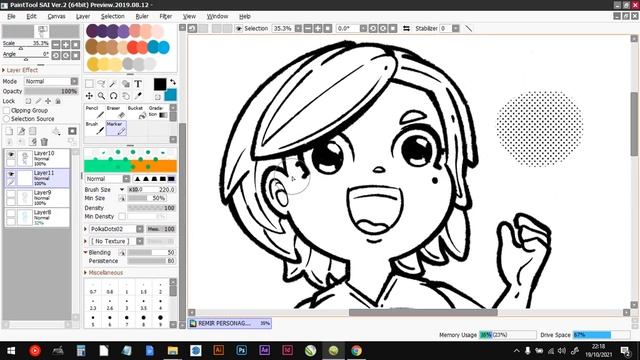
Task: Select the rotate view tool
Action: pyautogui.click(x=113, y=96)
